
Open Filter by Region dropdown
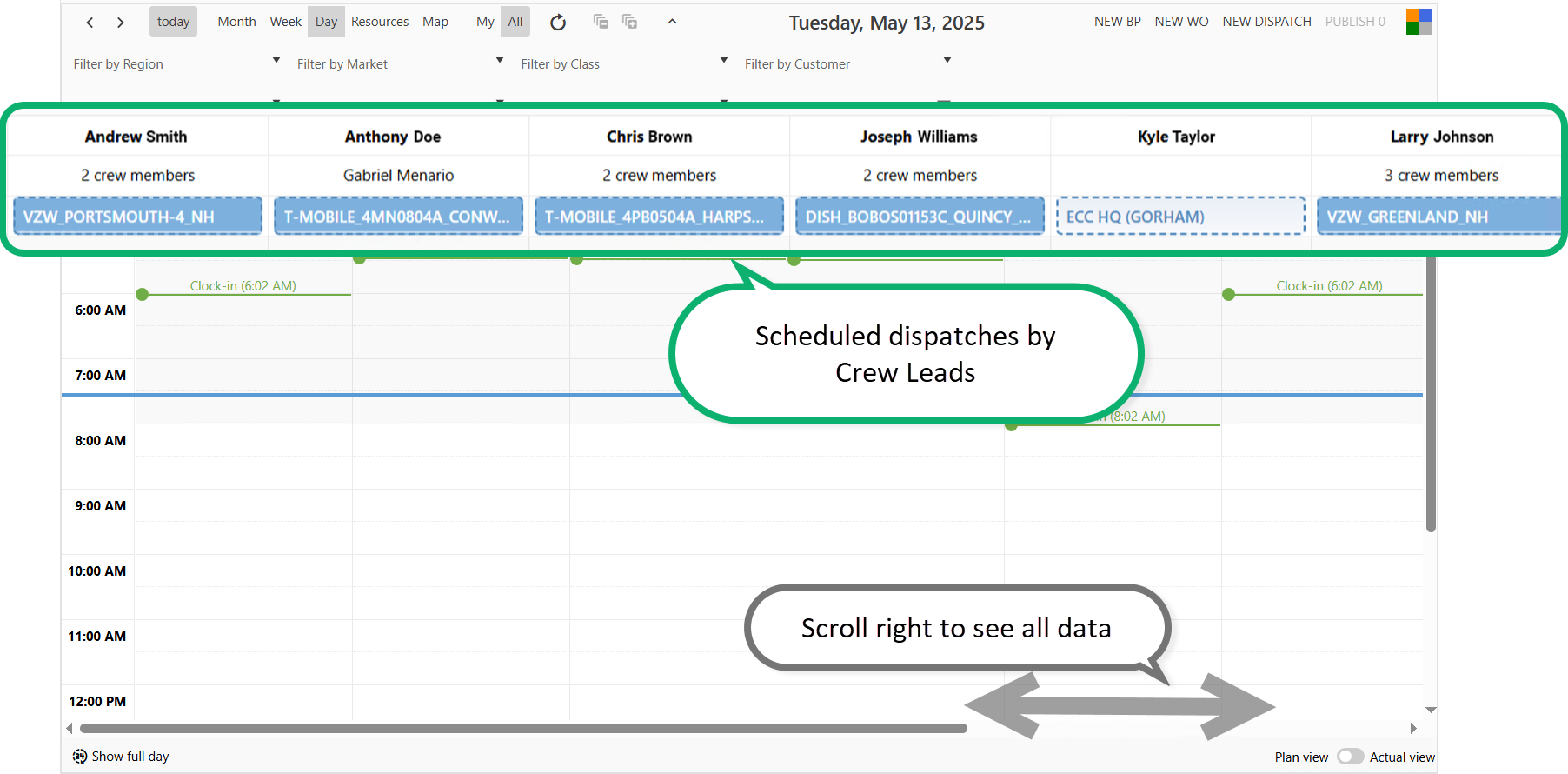(x=176, y=63)
